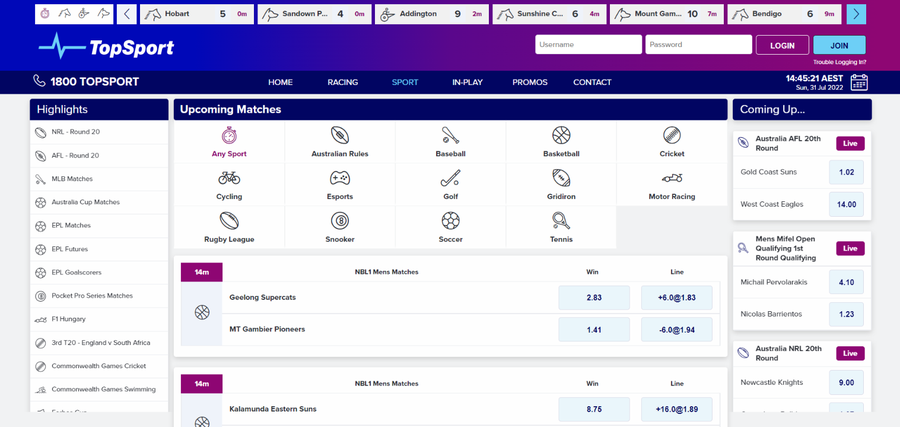Click the phone icon beside 1800 TOPSPORT
The image size is (900, 427).
pos(39,81)
